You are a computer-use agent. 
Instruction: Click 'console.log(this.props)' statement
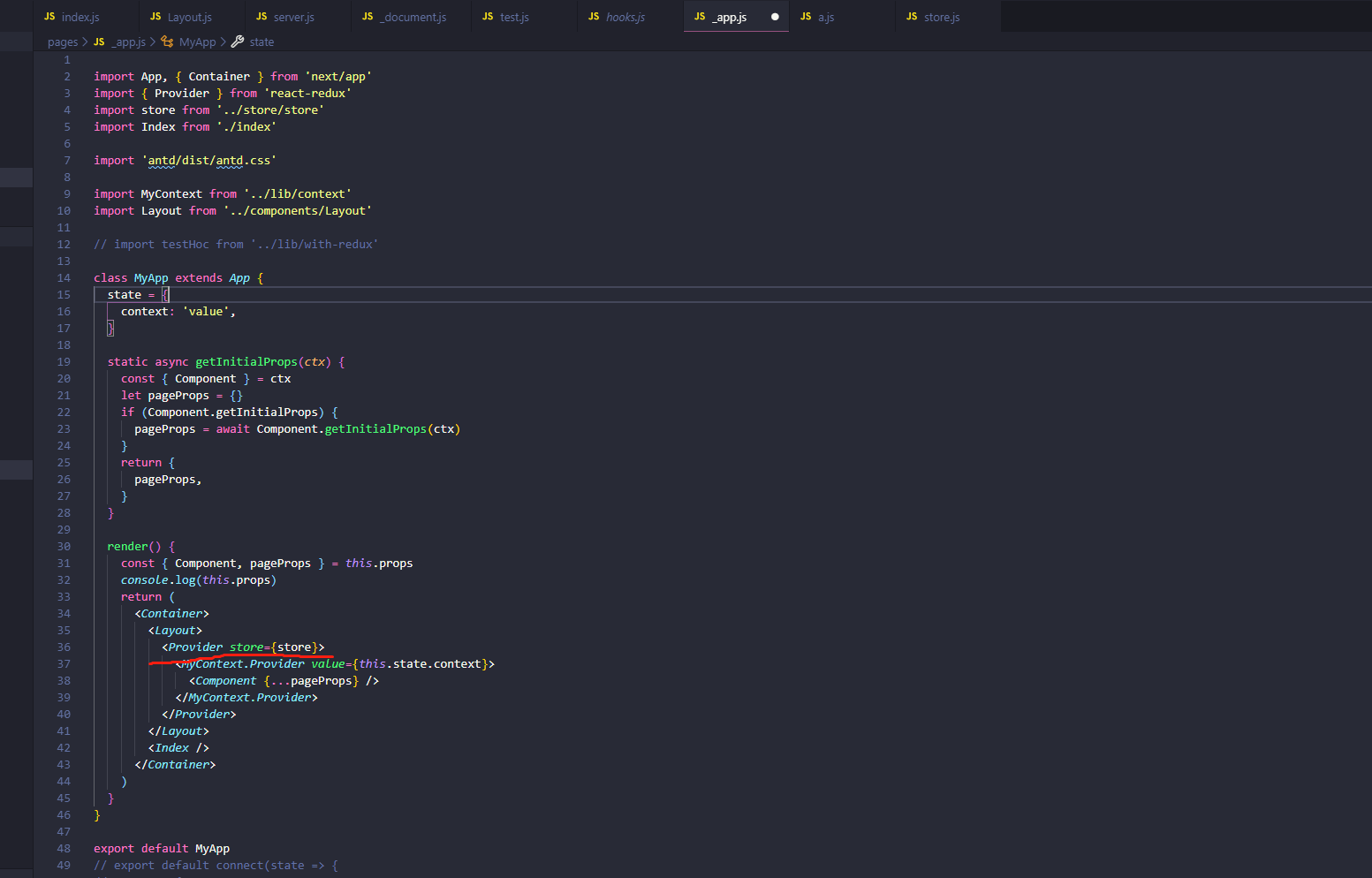[199, 580]
